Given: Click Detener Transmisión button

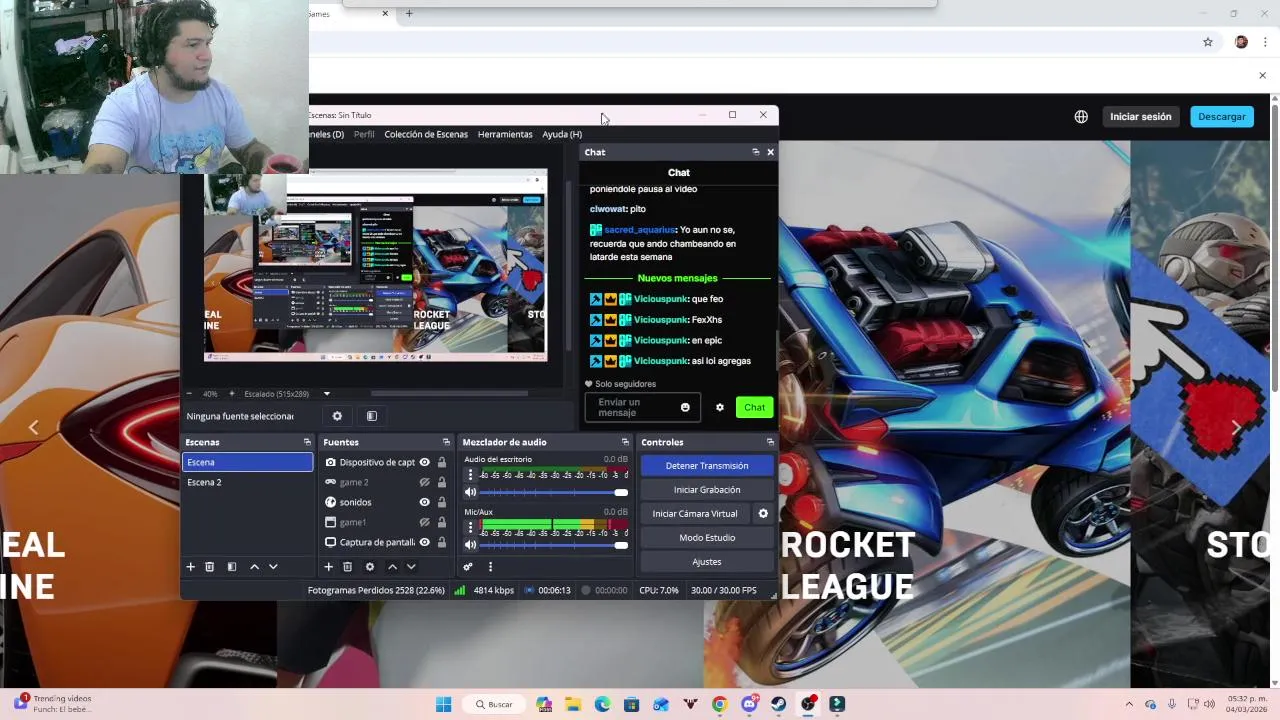Looking at the screenshot, I should click(x=707, y=466).
